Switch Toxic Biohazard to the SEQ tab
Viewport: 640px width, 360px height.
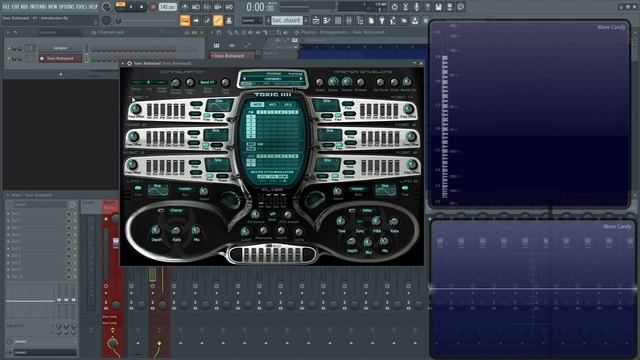click(288, 104)
